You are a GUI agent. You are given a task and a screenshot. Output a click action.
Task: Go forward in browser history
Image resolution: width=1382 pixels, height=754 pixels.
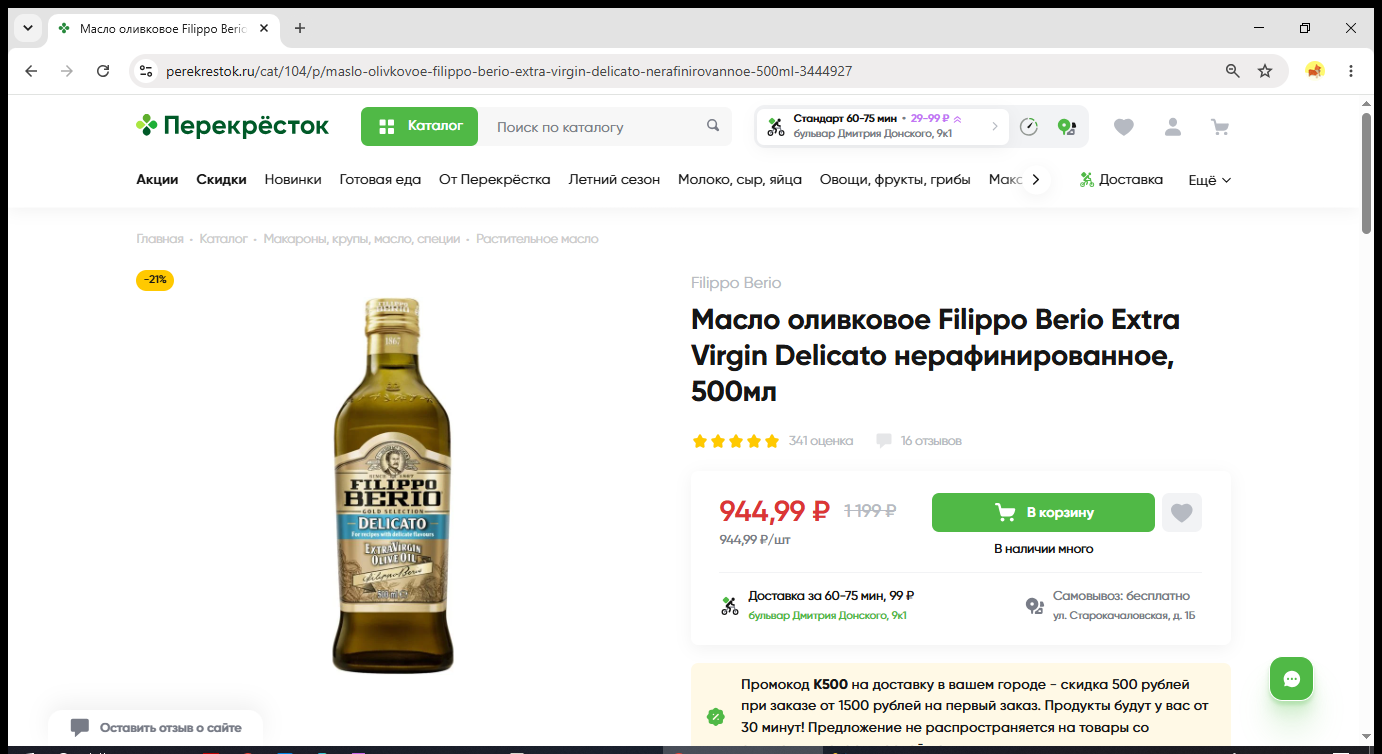67,71
